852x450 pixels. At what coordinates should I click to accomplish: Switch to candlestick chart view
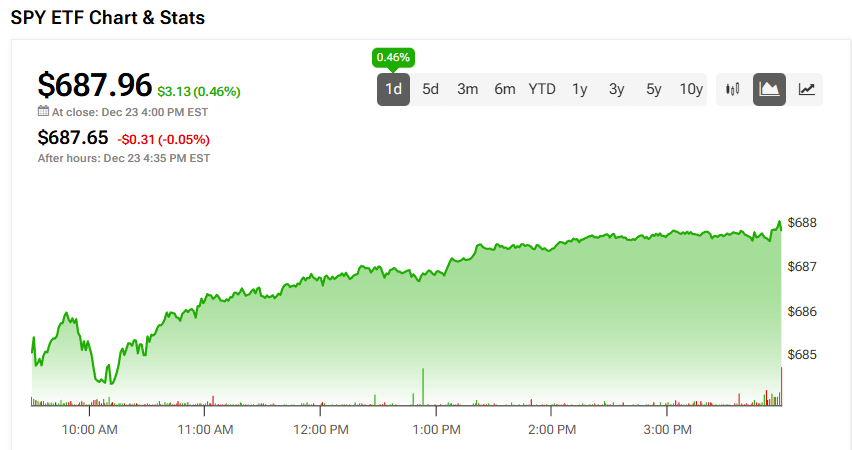tap(733, 89)
